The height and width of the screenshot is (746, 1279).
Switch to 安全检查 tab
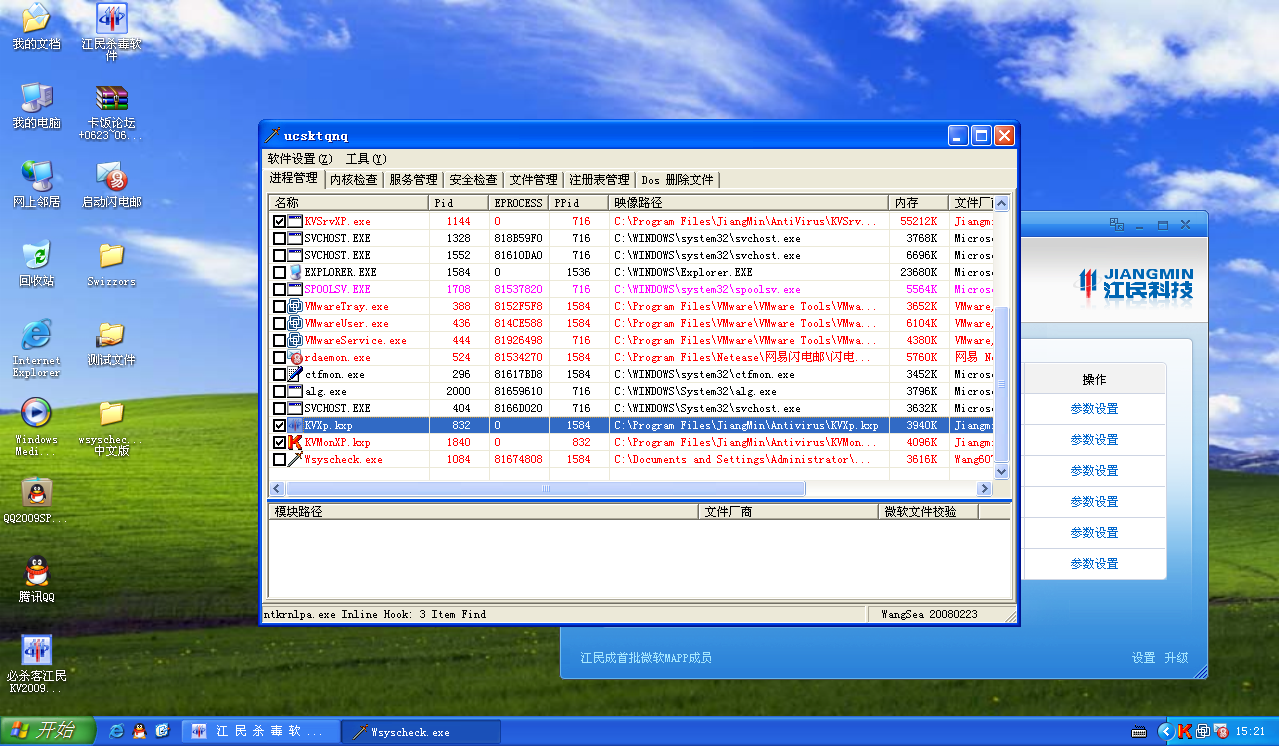(x=474, y=180)
